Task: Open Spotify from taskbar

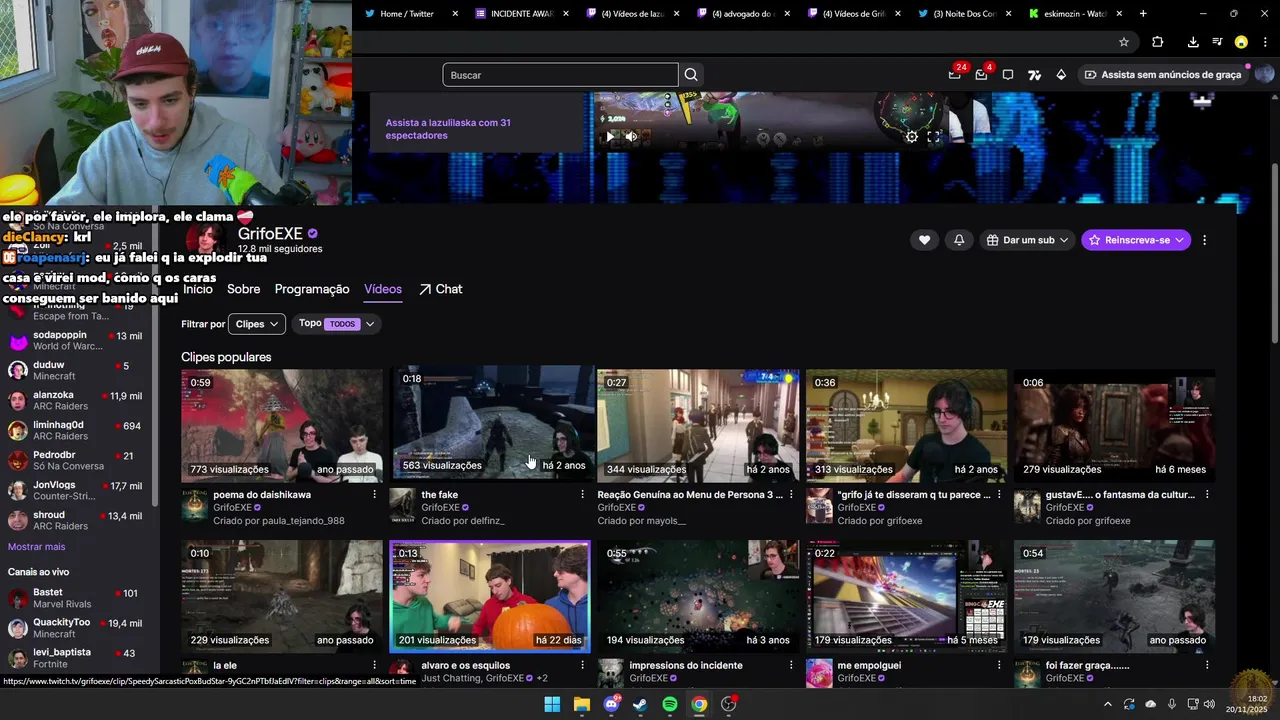Action: [670, 704]
